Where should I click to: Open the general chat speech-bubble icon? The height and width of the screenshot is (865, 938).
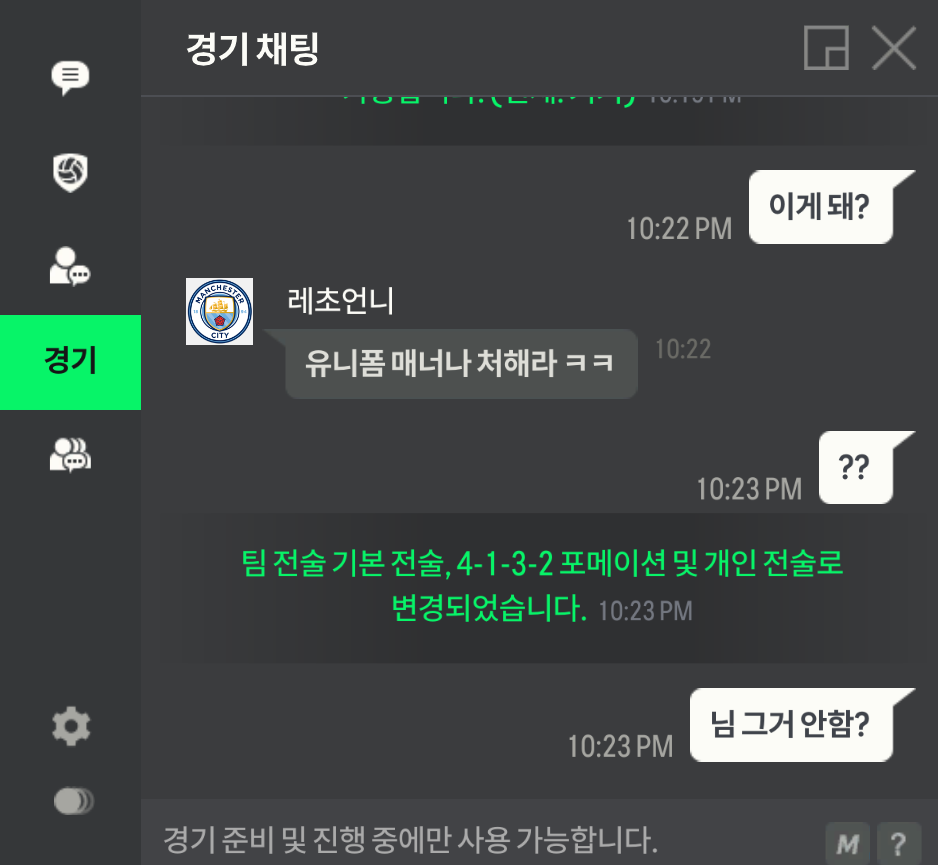tap(70, 77)
